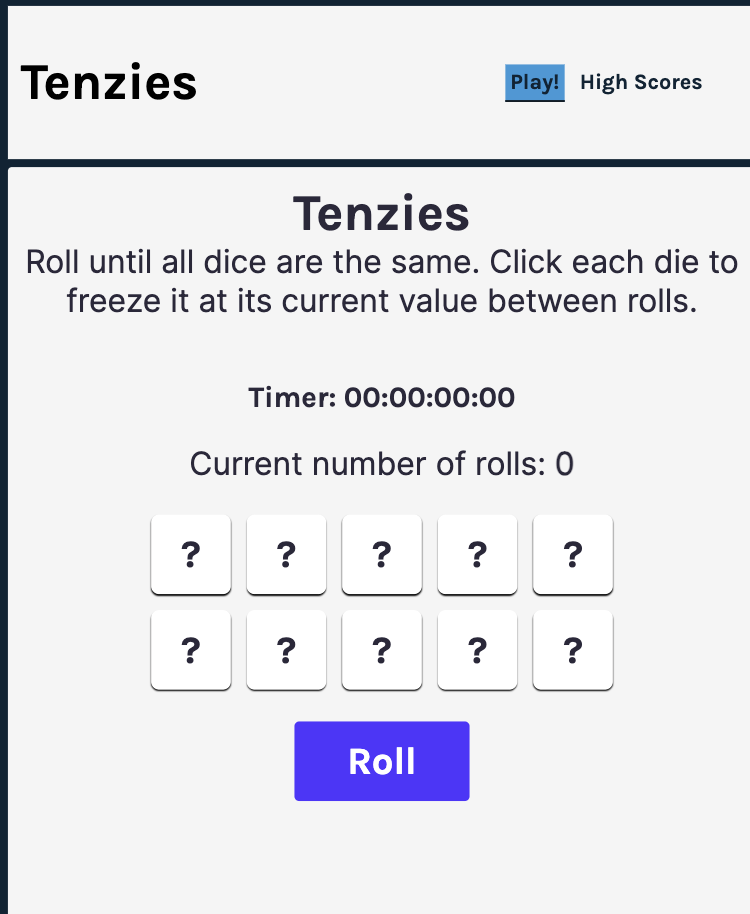
Task: Click the Tenzies site title in the header
Action: pos(109,83)
